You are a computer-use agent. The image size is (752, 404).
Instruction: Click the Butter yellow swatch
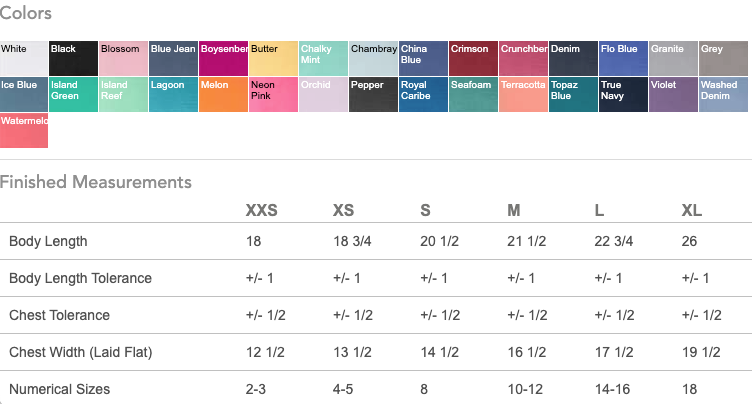pos(274,58)
